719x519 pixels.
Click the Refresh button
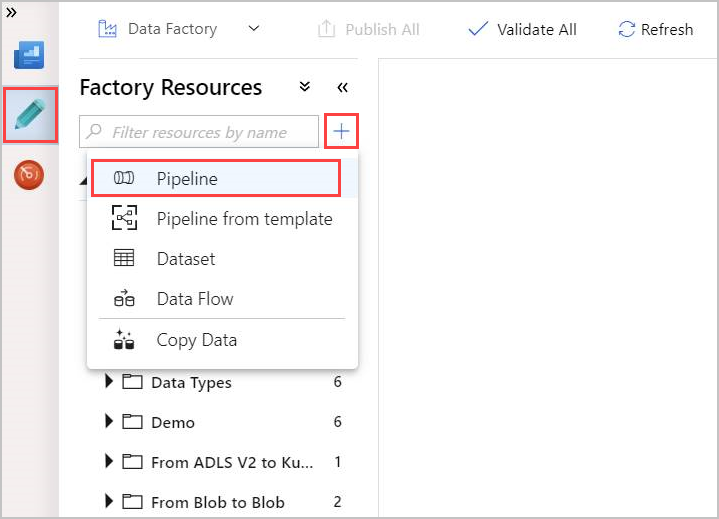[x=656, y=29]
